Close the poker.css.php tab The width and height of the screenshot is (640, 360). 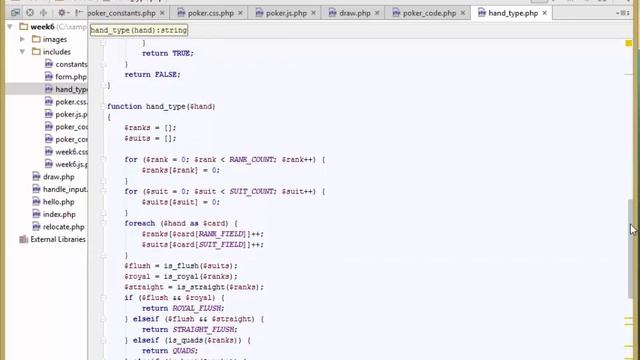tap(240, 13)
